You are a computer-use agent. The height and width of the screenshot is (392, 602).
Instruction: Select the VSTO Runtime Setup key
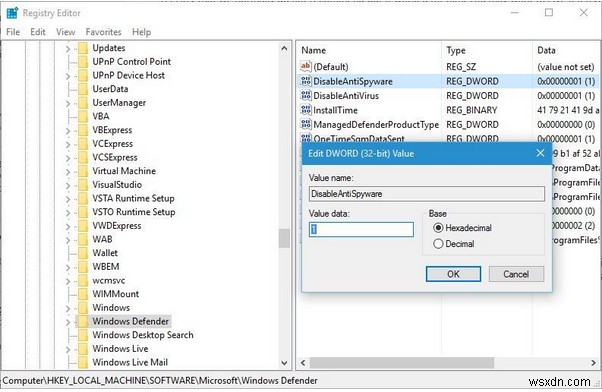(134, 212)
